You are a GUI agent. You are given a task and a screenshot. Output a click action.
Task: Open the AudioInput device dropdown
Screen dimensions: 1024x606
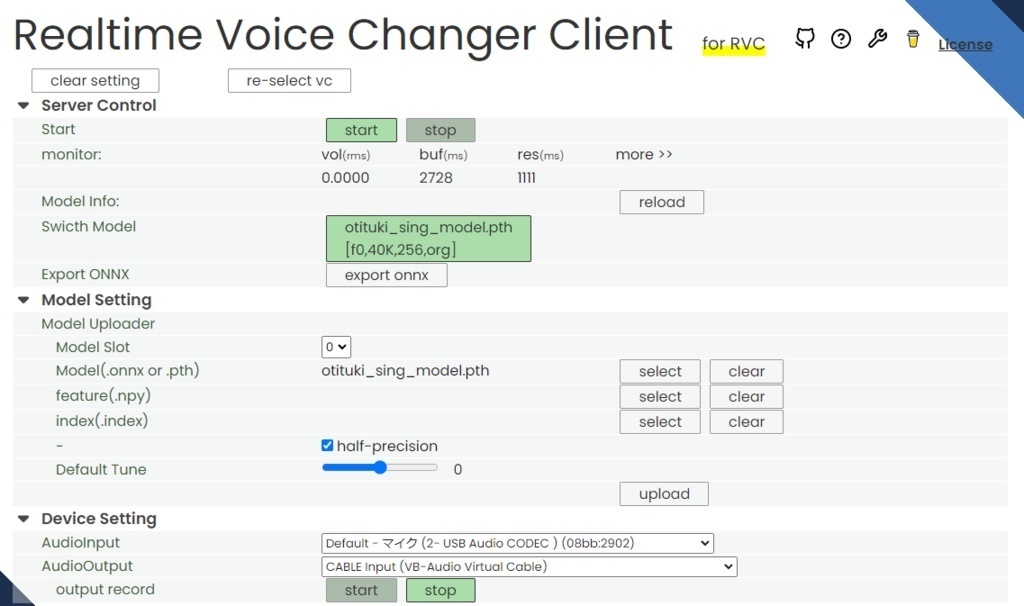[517, 543]
